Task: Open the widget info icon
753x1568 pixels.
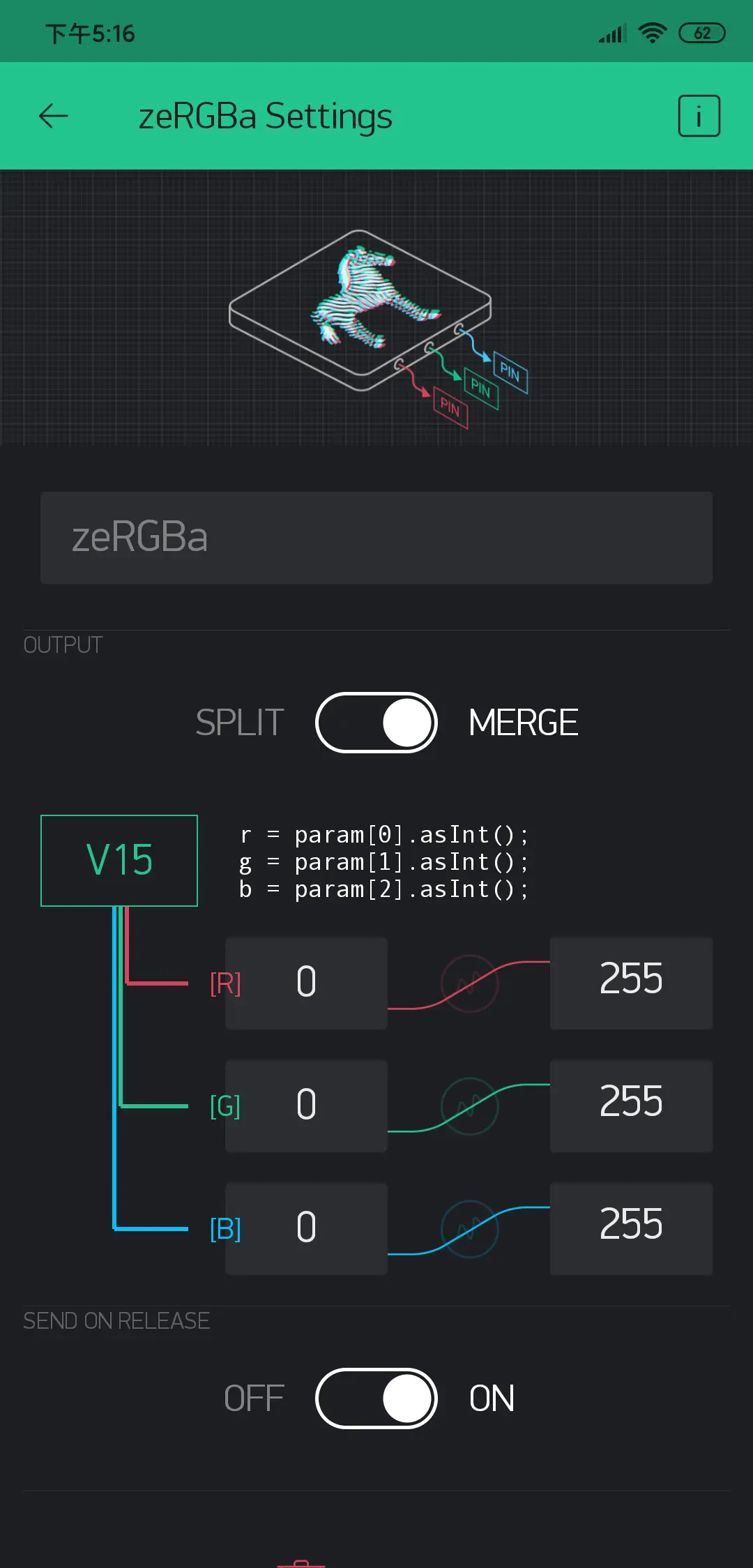Action: [x=699, y=116]
